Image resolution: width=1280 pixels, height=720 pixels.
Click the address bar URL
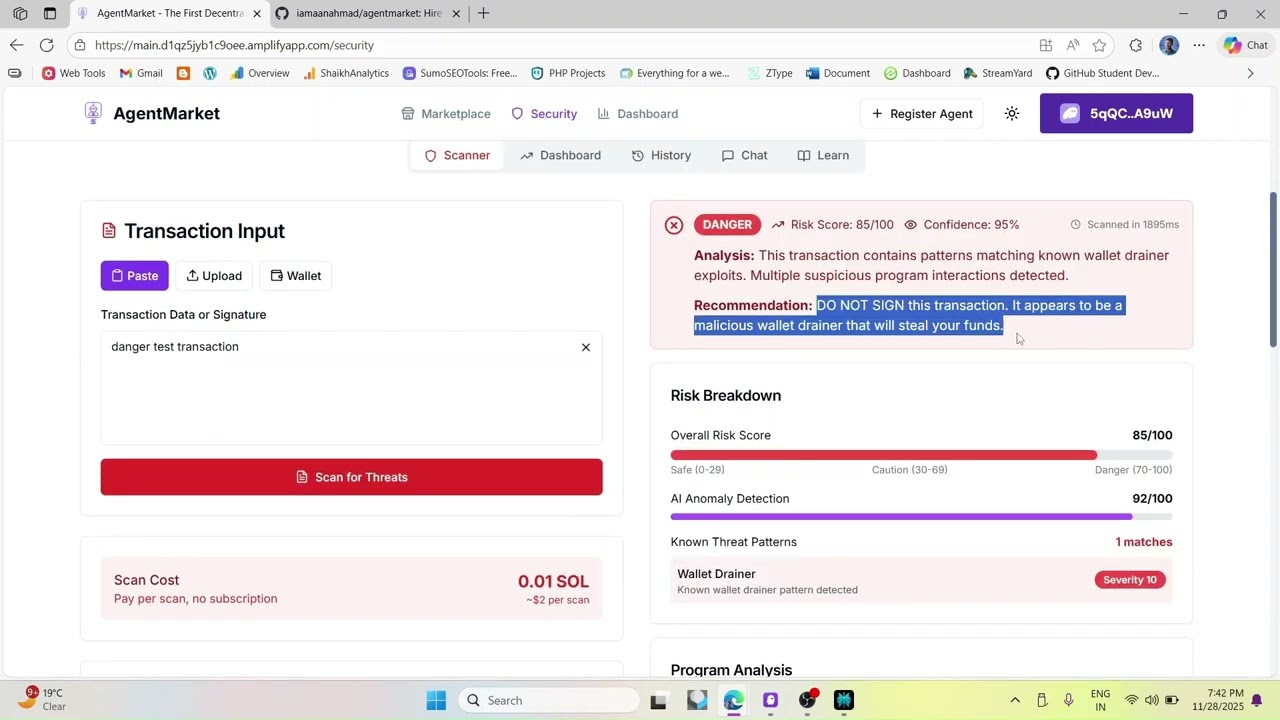pyautogui.click(x=234, y=45)
